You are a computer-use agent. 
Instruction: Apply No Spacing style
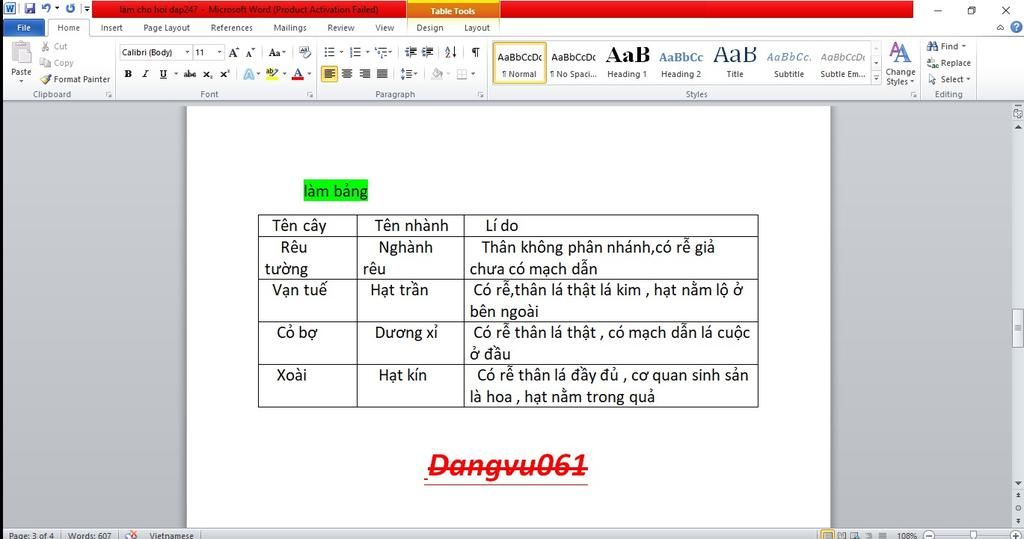(x=573, y=63)
